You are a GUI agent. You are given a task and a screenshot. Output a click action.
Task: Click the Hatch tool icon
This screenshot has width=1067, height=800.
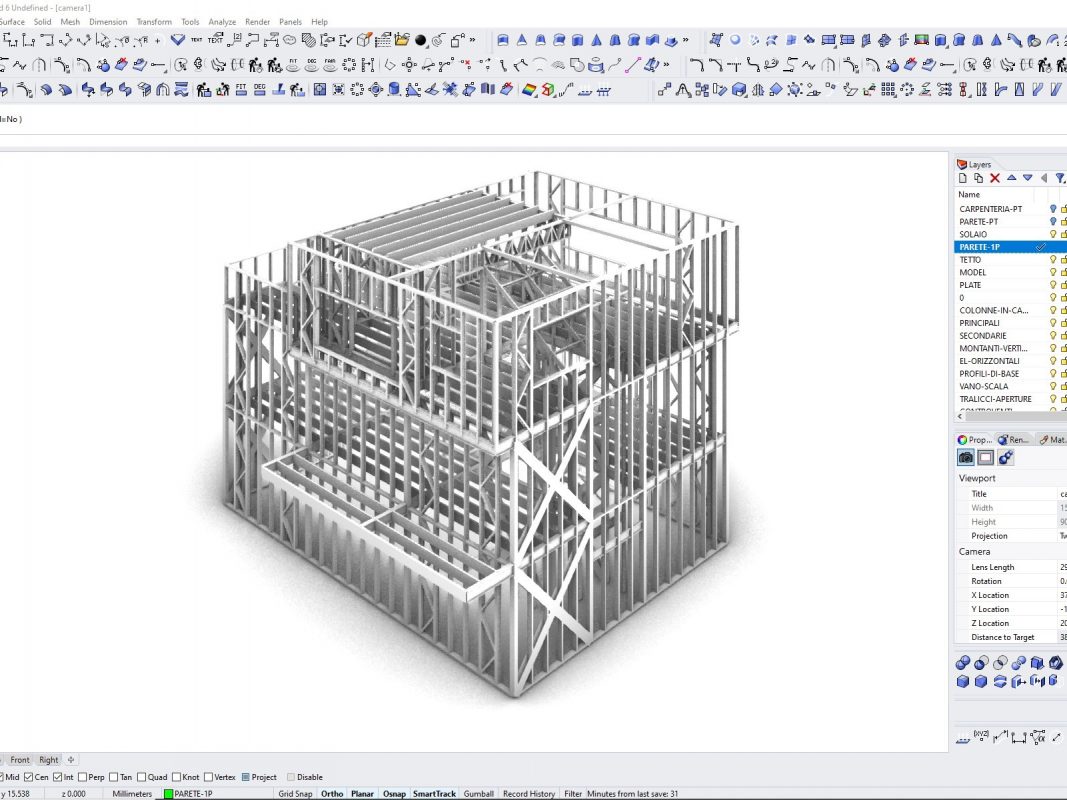point(308,40)
